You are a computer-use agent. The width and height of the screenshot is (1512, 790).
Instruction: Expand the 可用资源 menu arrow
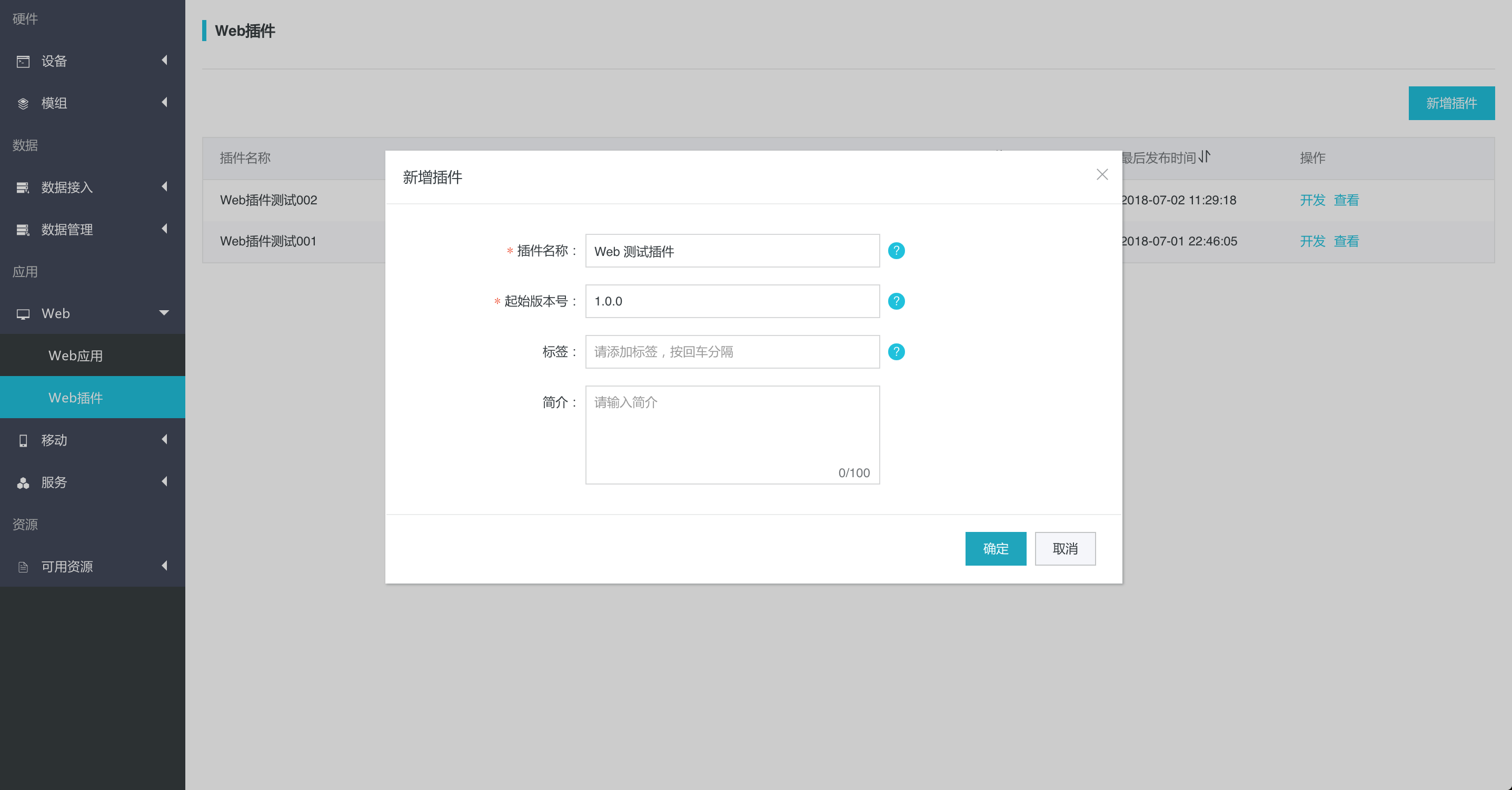click(x=164, y=566)
